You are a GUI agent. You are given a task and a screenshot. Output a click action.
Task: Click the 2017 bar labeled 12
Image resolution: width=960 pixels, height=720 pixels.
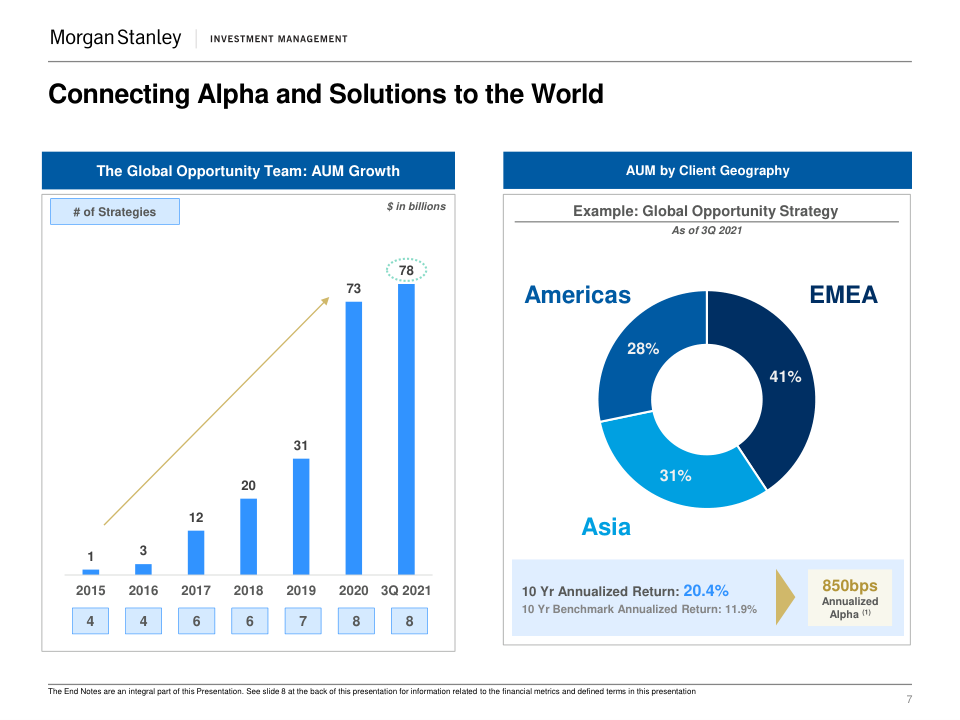pyautogui.click(x=196, y=552)
